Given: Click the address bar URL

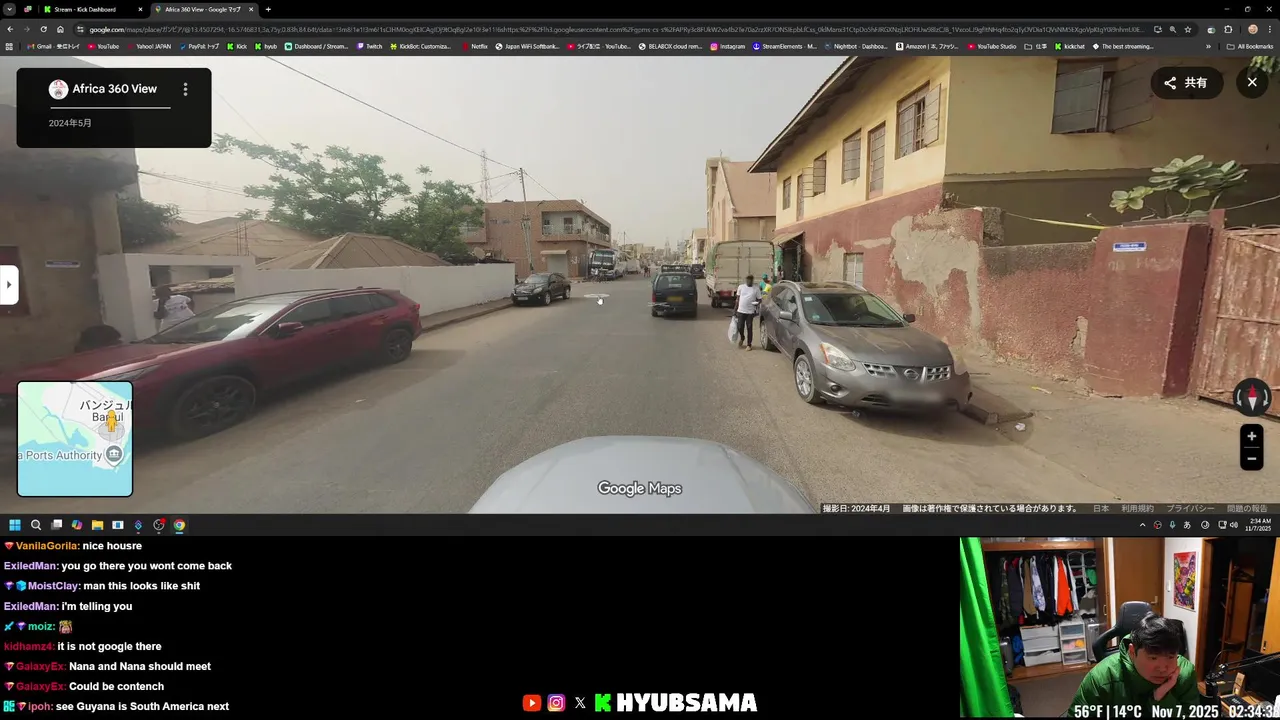Looking at the screenshot, I should pyautogui.click(x=615, y=29).
